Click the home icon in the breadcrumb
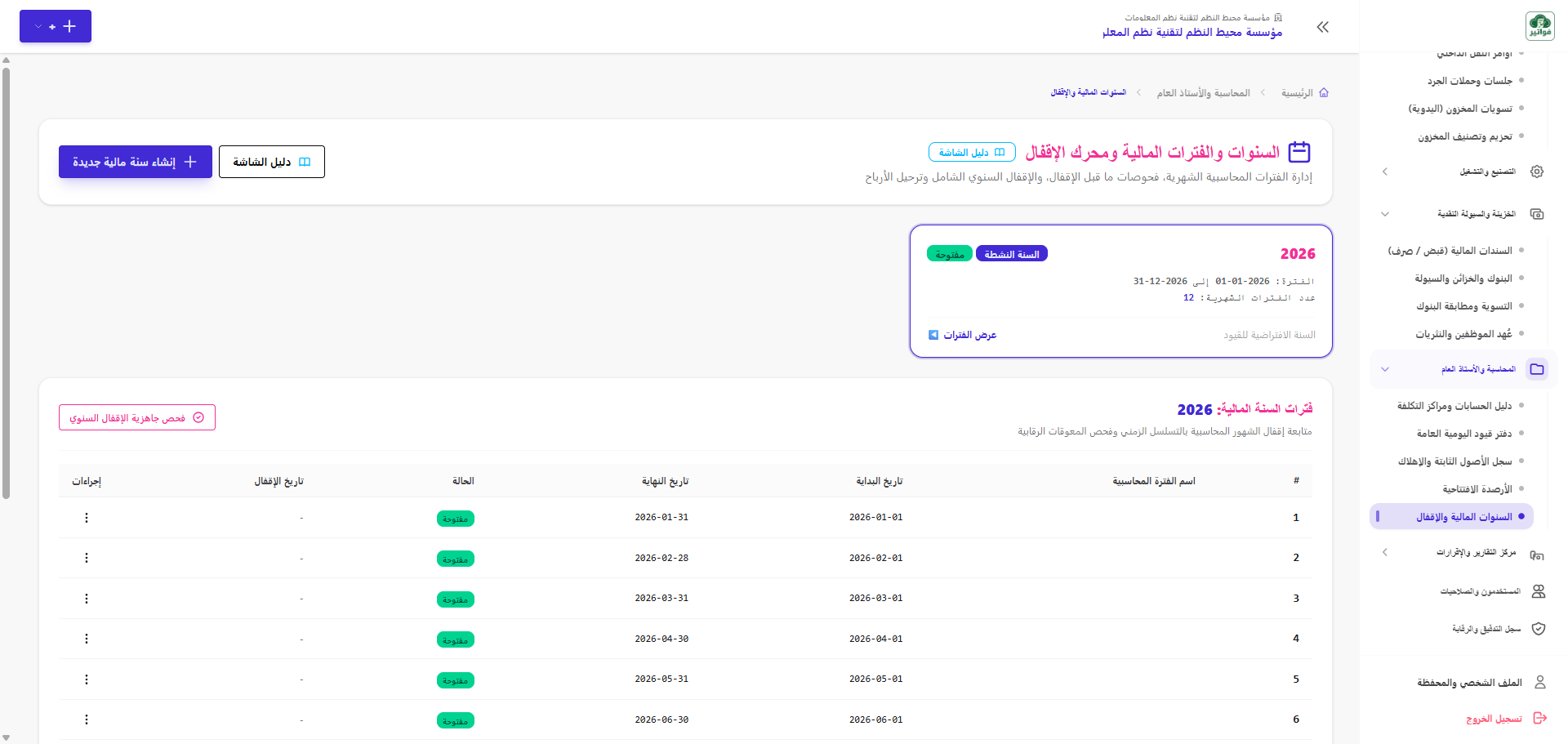The height and width of the screenshot is (744, 1568). [1324, 93]
